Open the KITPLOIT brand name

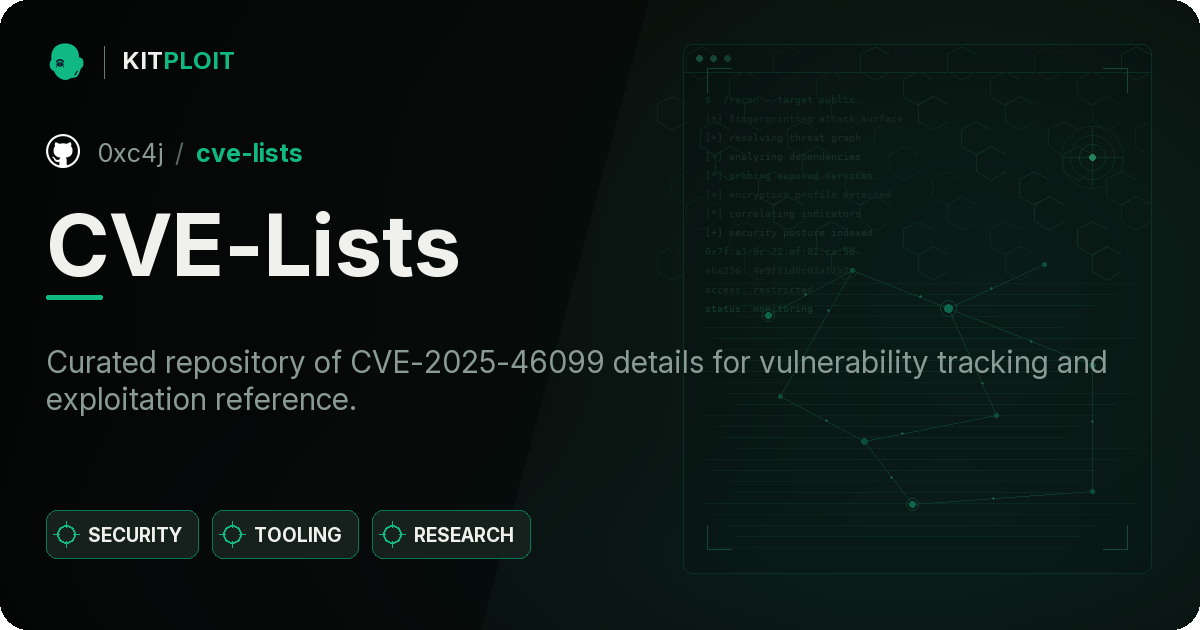(x=178, y=61)
